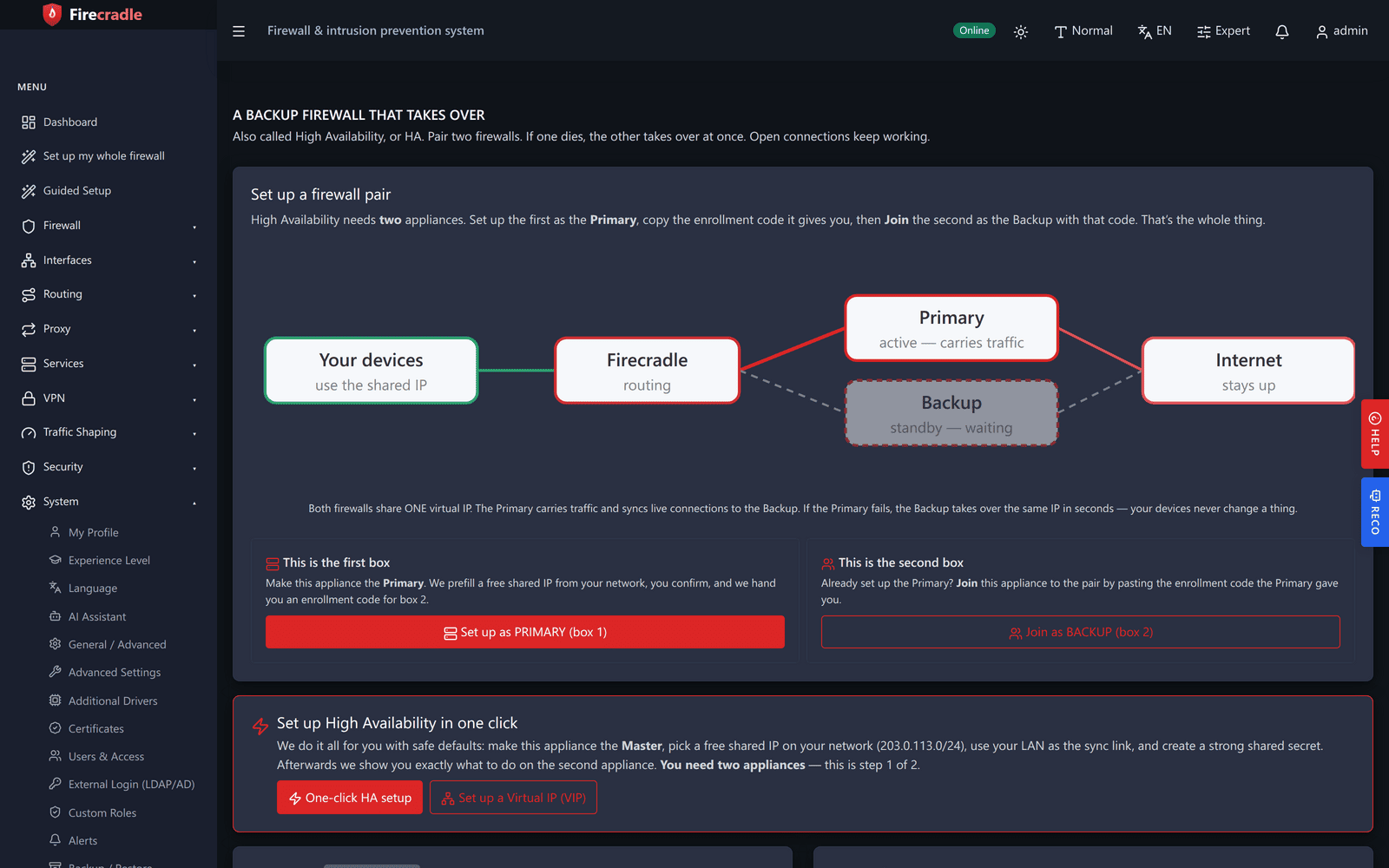Click the Internet stays up diagram box
This screenshot has width=1389, height=868.
(1248, 371)
